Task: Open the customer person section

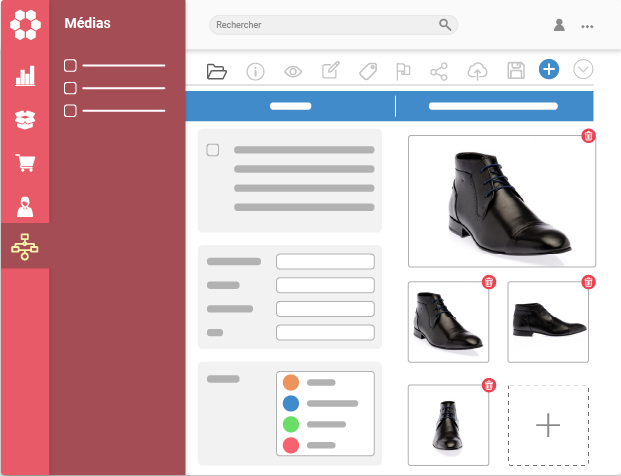Action: pyautogui.click(x=25, y=206)
